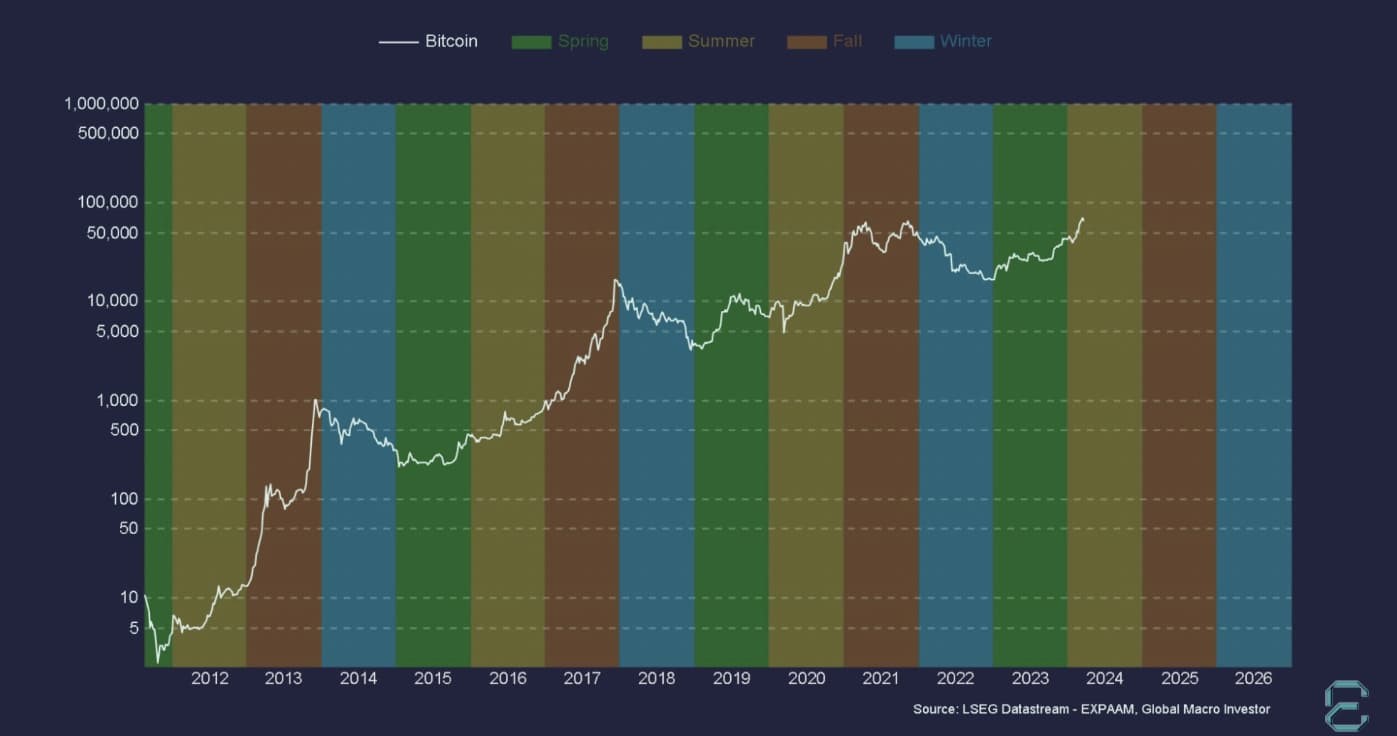
Task: Select the Bitcoin label in the legend
Action: point(452,41)
